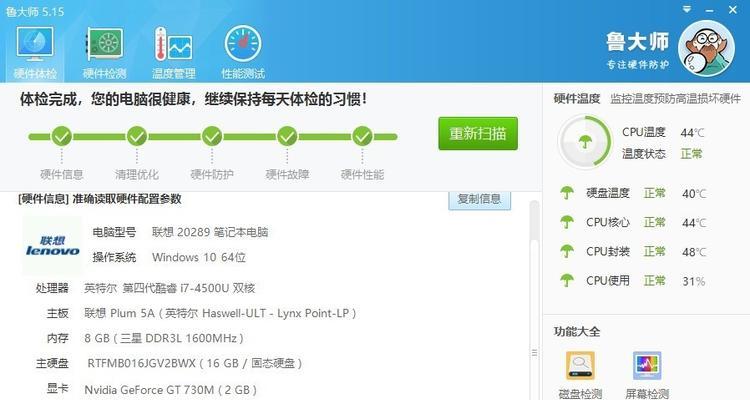
Task: Open the 硬件体检 hardware checkup tab
Action: (35, 52)
